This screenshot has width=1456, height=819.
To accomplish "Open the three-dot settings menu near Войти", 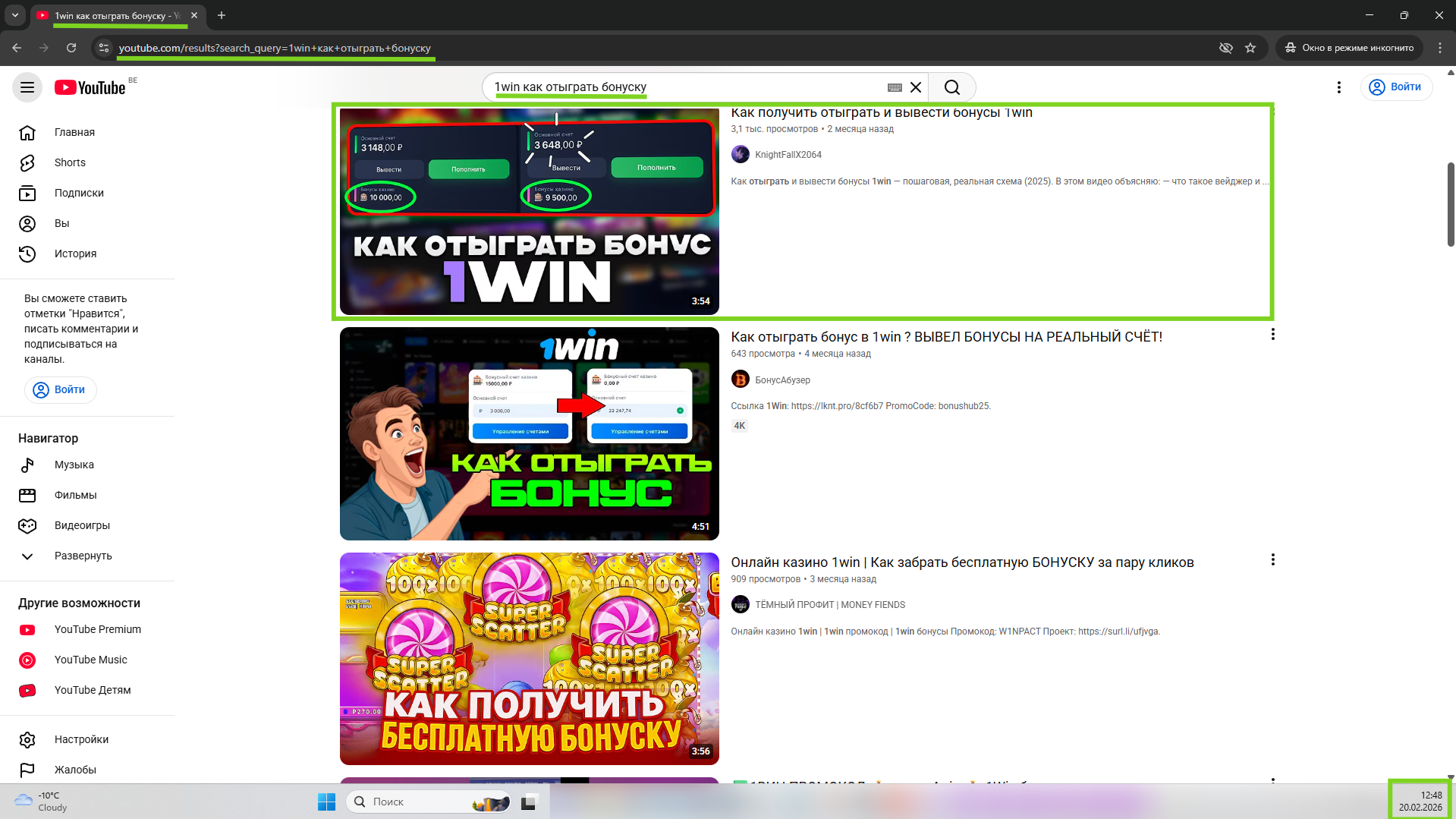I will pyautogui.click(x=1339, y=87).
